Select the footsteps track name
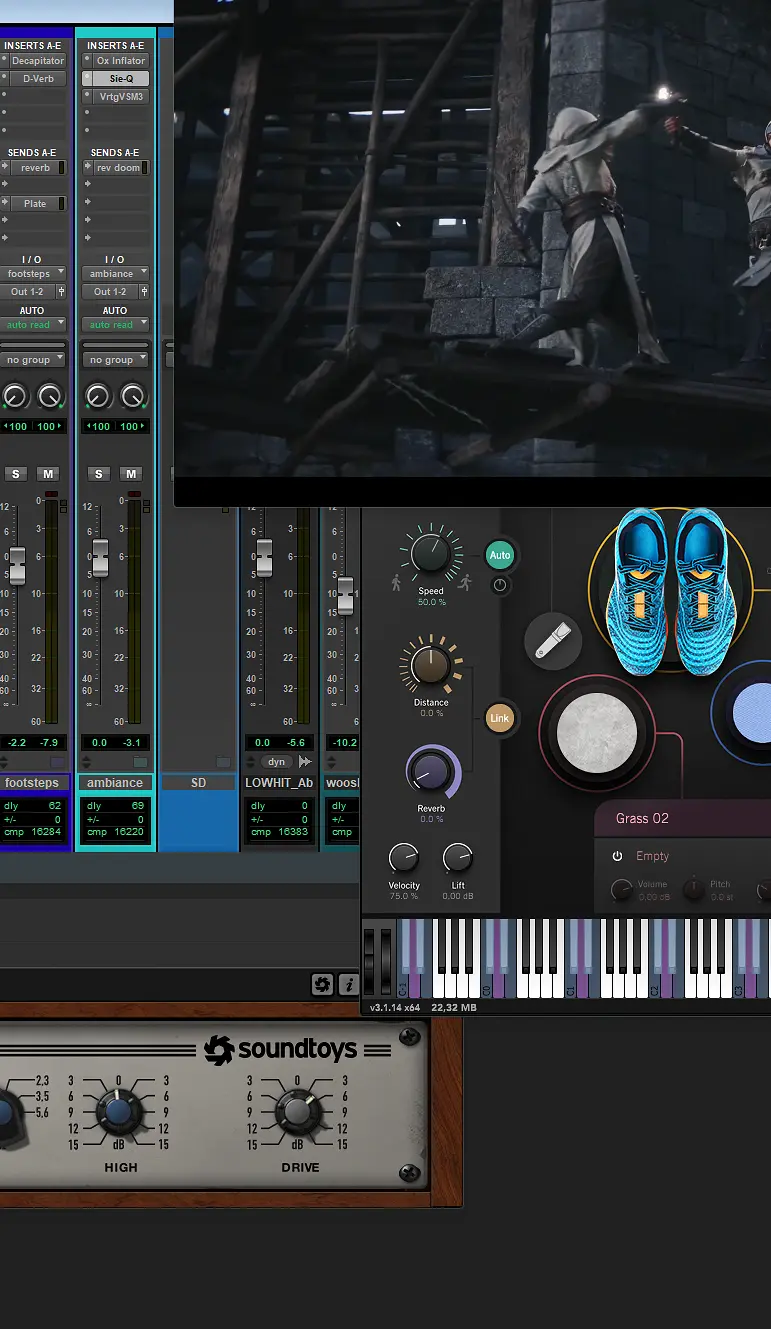Screen dimensions: 771x1329 [x=34, y=783]
